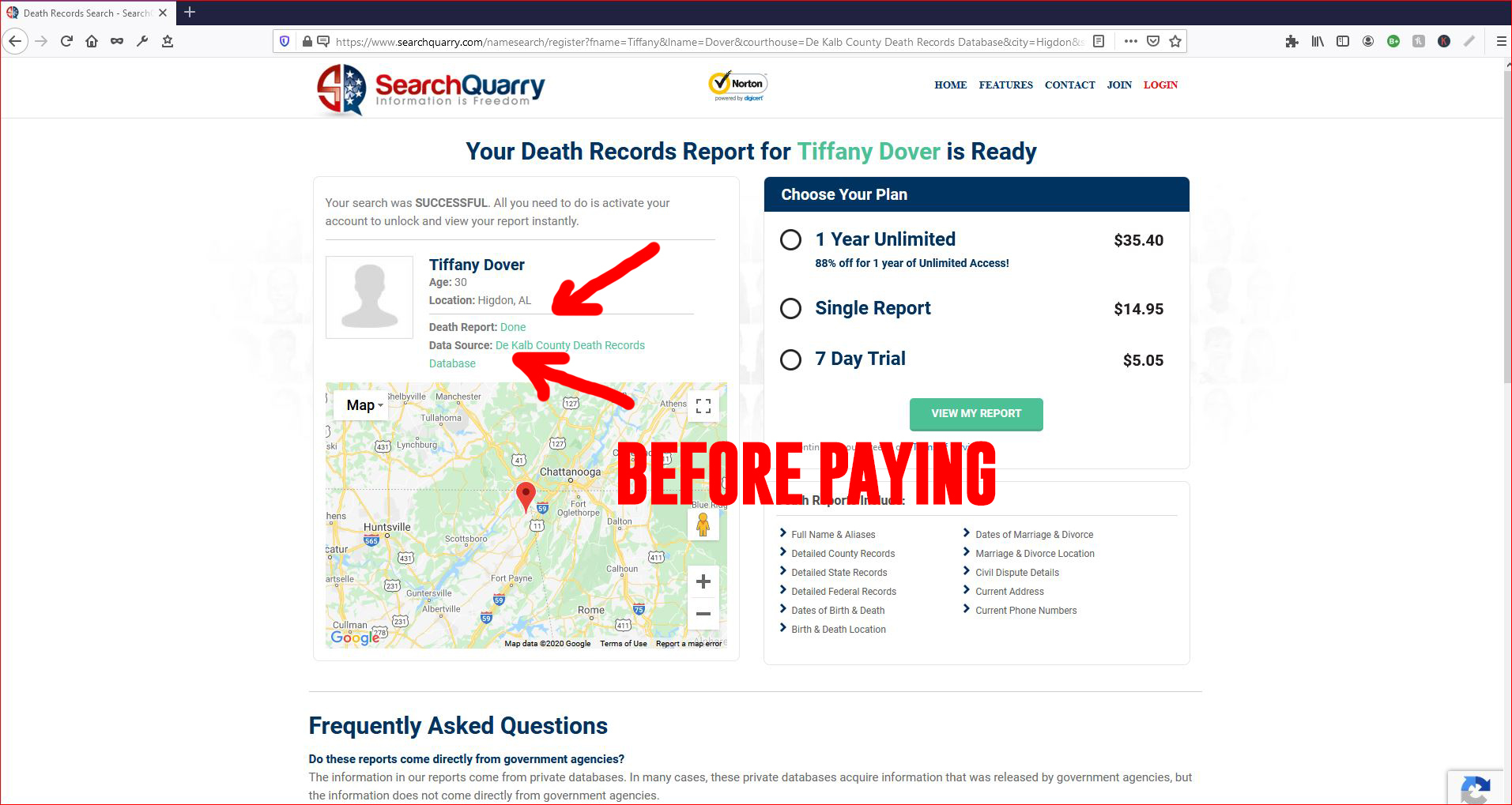The height and width of the screenshot is (805, 1512).
Task: Click Report a map error link
Action: 688,644
